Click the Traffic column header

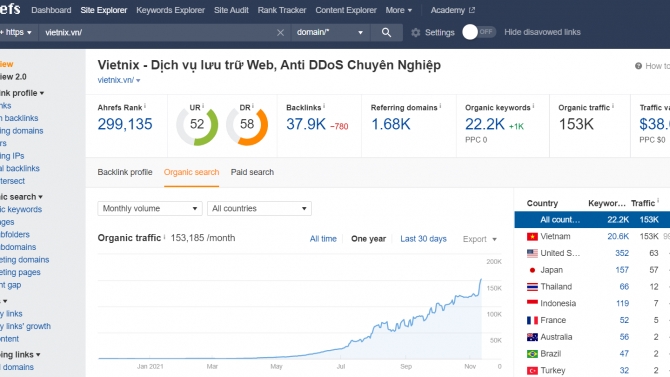643,203
